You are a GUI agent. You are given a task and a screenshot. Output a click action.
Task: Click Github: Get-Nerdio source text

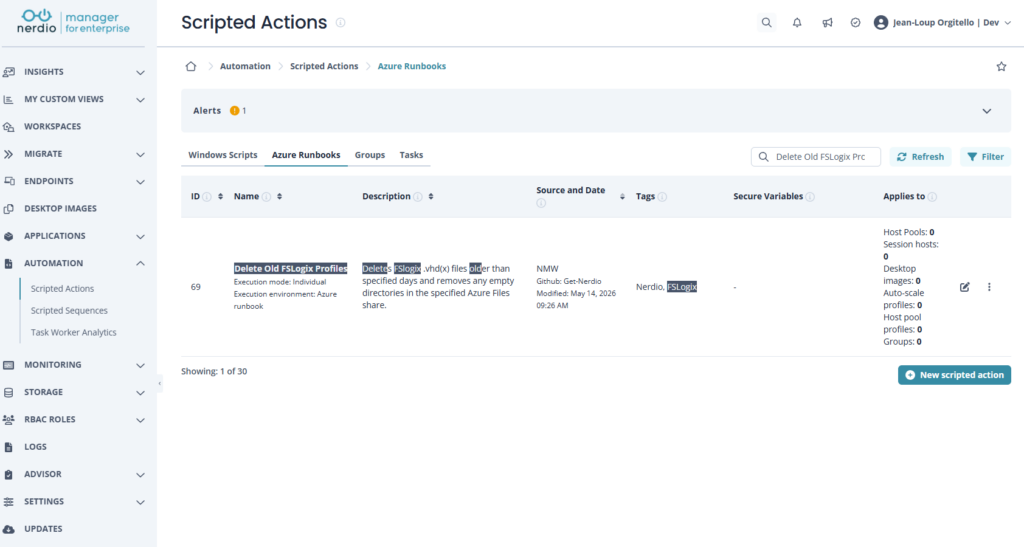coord(569,281)
